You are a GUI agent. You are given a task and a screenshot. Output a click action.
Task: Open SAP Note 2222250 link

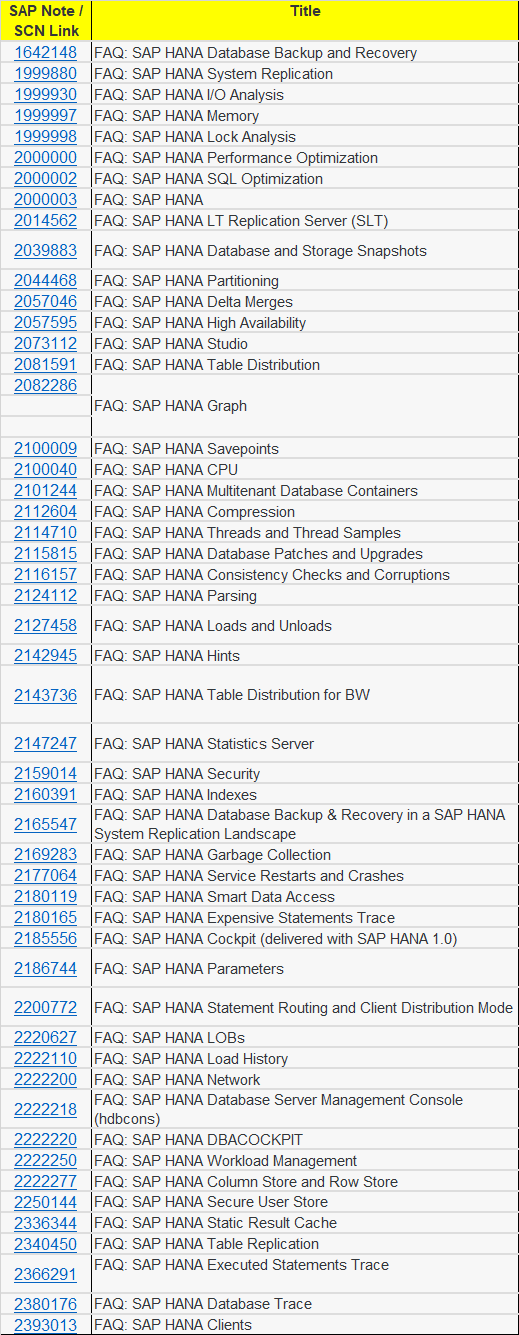click(45, 1161)
